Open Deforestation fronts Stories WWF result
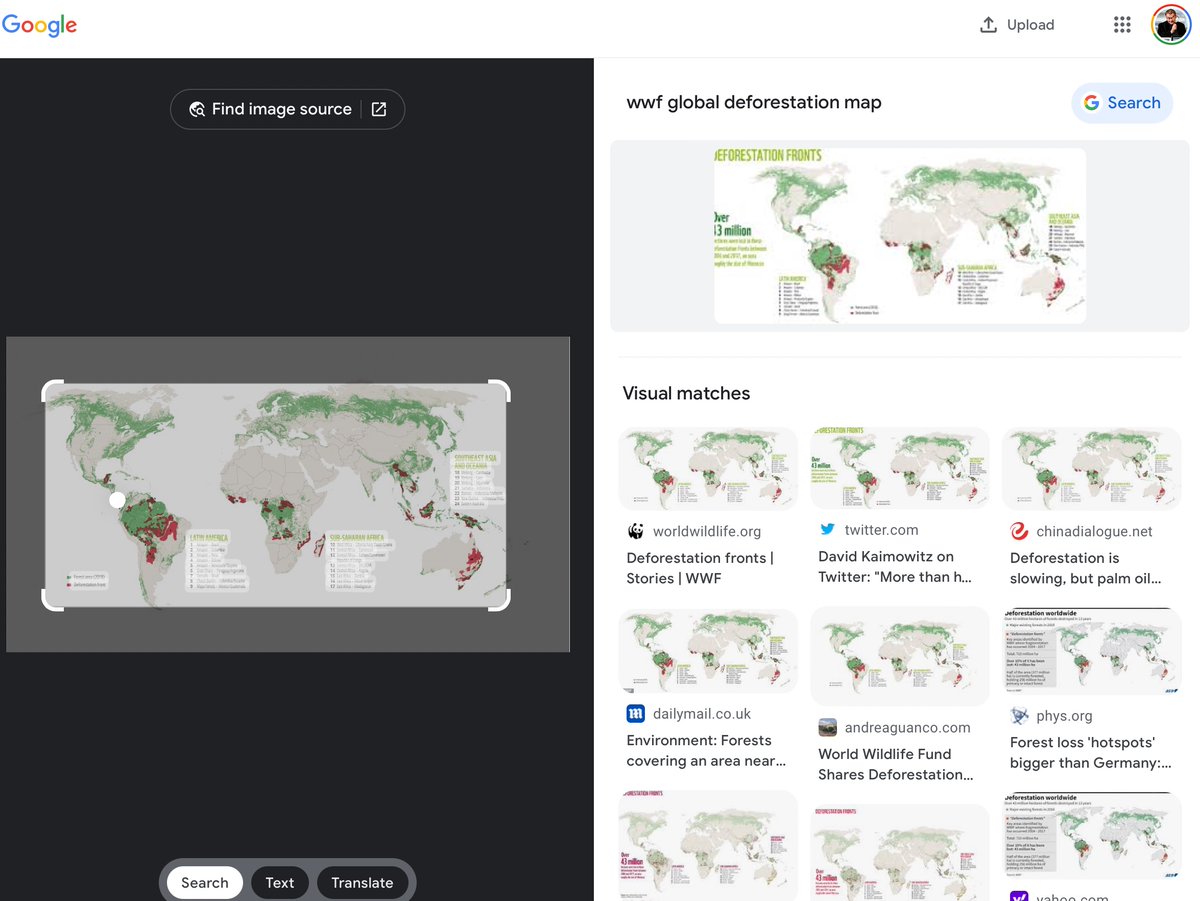The width and height of the screenshot is (1200, 901). pos(700,568)
